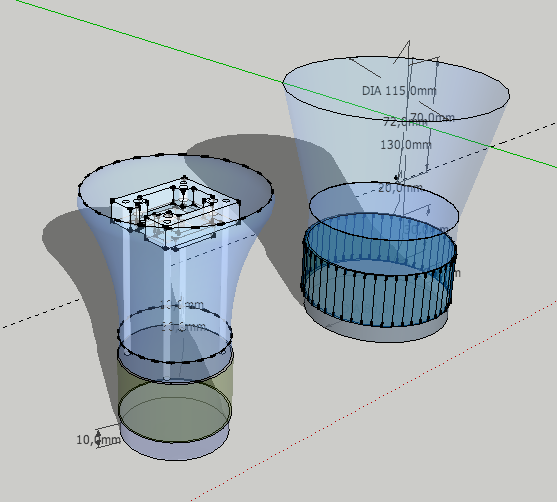Click the 72,0mm dimension text
557x502 pixels.
coord(405,123)
